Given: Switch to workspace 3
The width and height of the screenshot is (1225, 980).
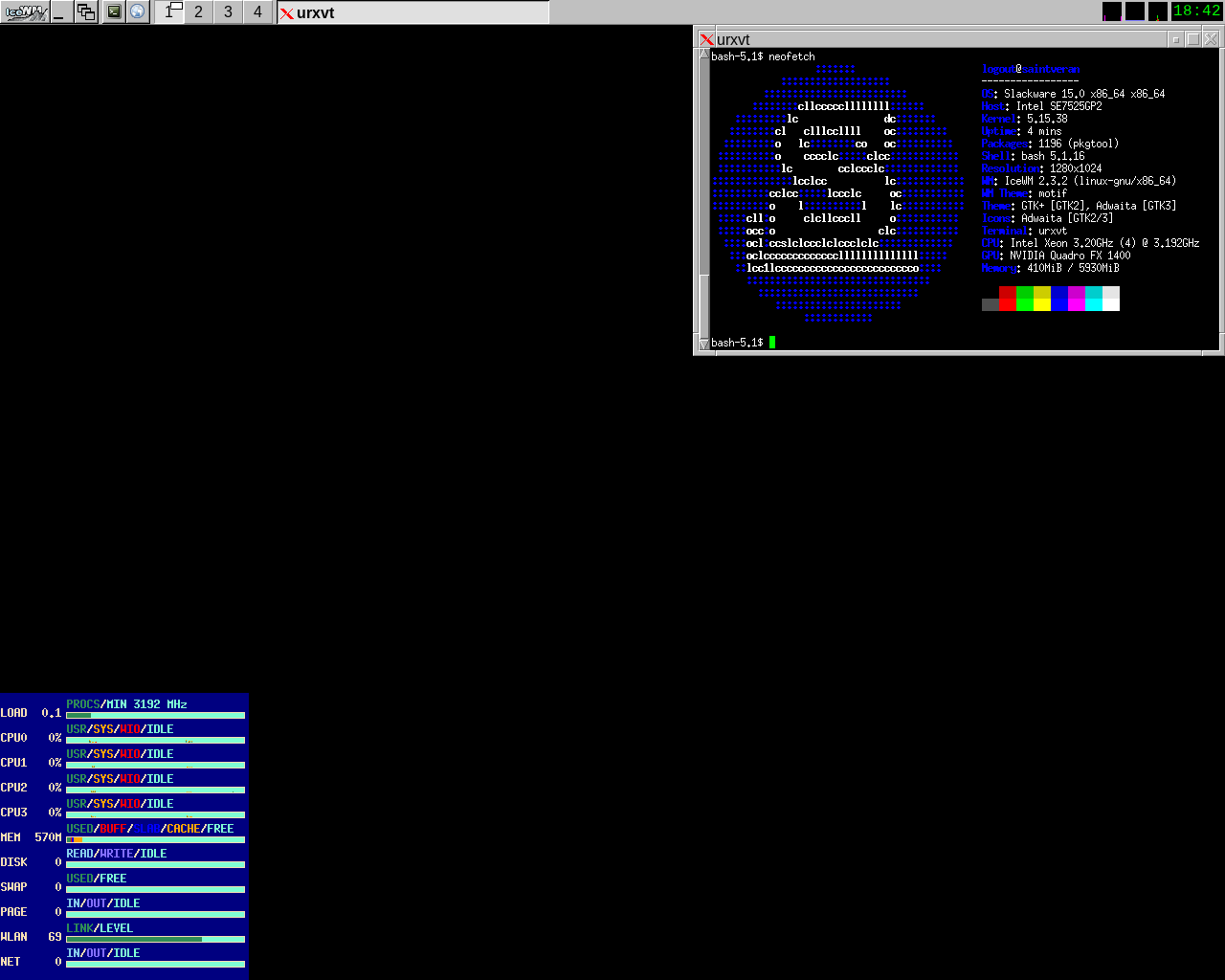Looking at the screenshot, I should [228, 11].
